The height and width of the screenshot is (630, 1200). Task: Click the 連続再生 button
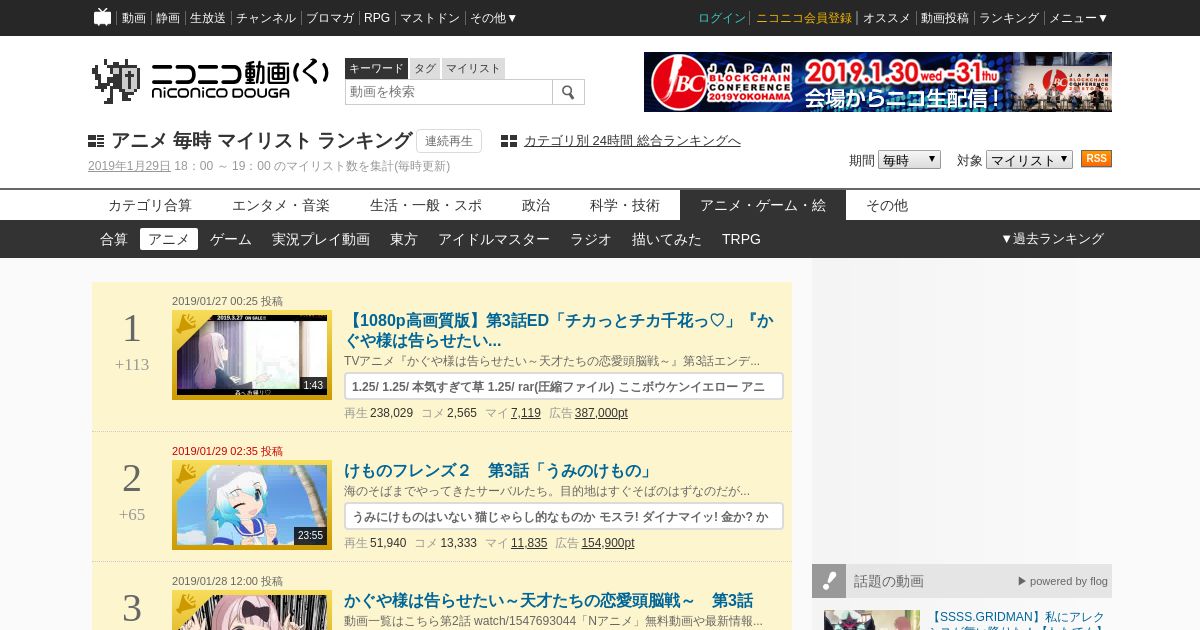pyautogui.click(x=449, y=141)
